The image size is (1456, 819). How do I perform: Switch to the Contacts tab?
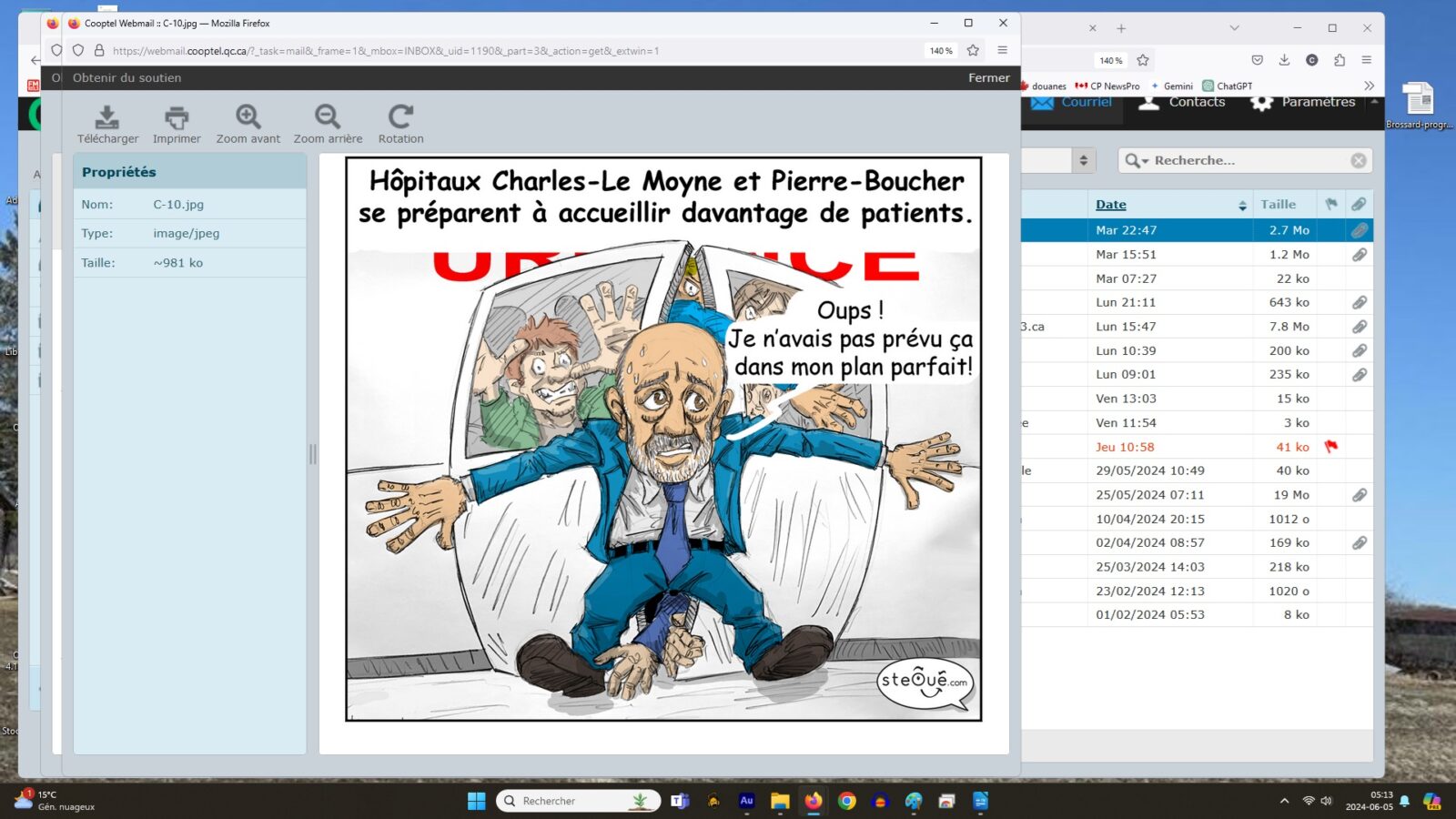[1182, 102]
